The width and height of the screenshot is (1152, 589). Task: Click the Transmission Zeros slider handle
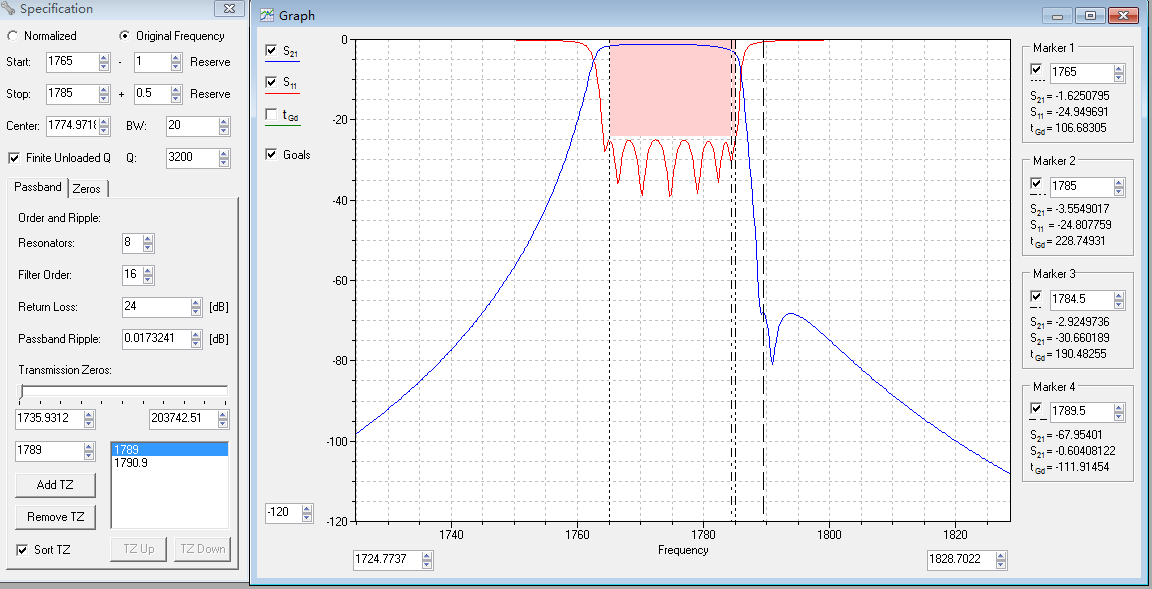tap(21, 393)
